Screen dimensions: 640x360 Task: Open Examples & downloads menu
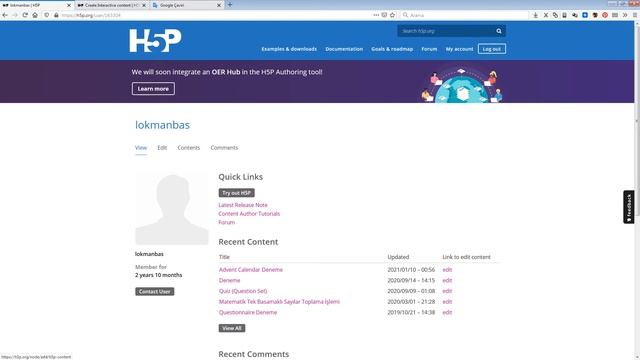[289, 49]
